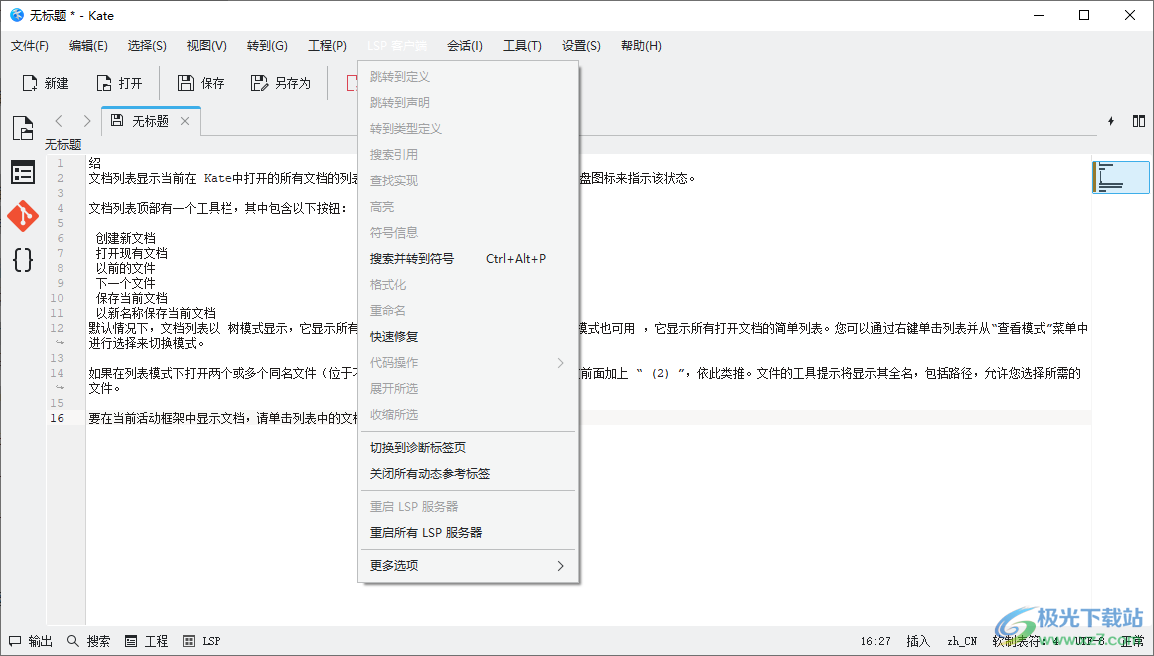
Task: Click the split view icon
Action: click(x=1139, y=121)
